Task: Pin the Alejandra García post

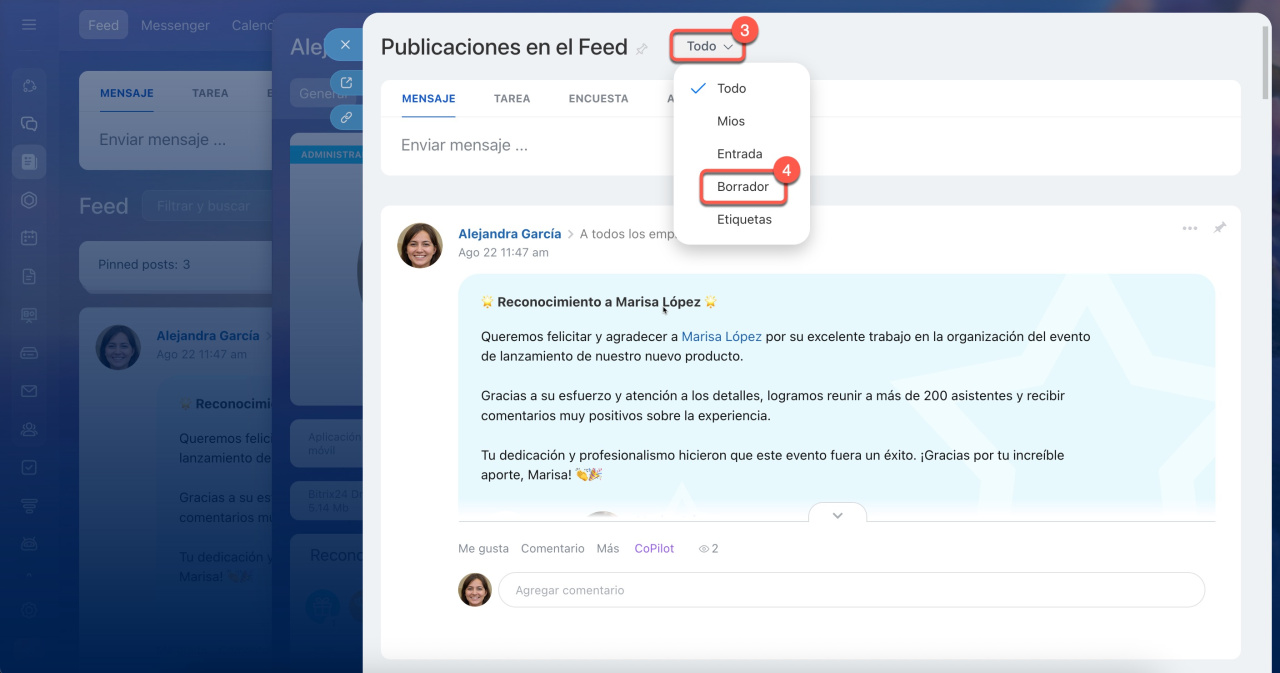Action: (1219, 228)
